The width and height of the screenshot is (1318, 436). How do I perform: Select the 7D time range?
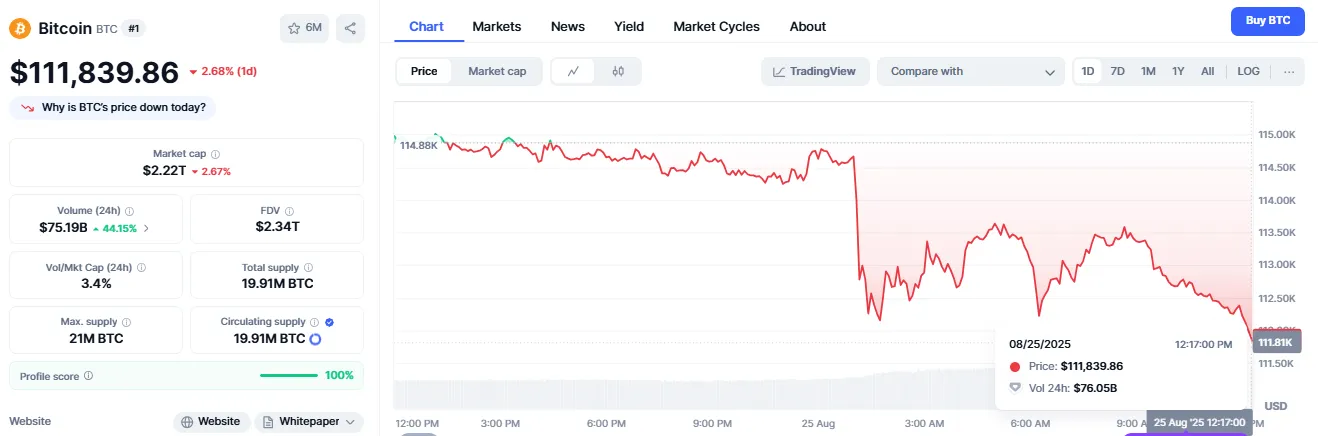(x=1118, y=71)
